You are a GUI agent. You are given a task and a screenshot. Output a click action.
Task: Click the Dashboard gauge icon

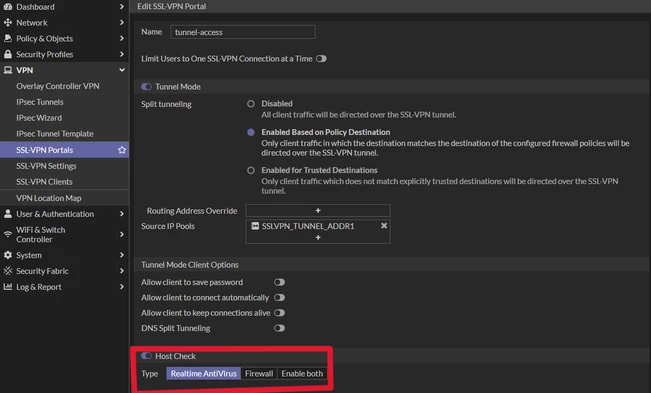pyautogui.click(x=7, y=7)
